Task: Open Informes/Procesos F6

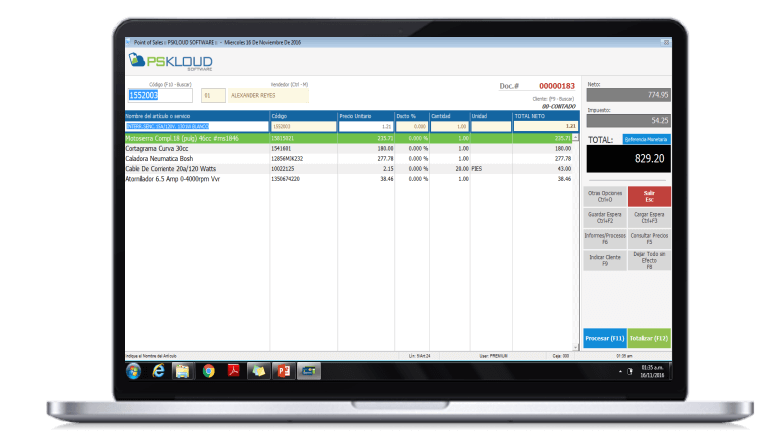Action: pyautogui.click(x=605, y=239)
